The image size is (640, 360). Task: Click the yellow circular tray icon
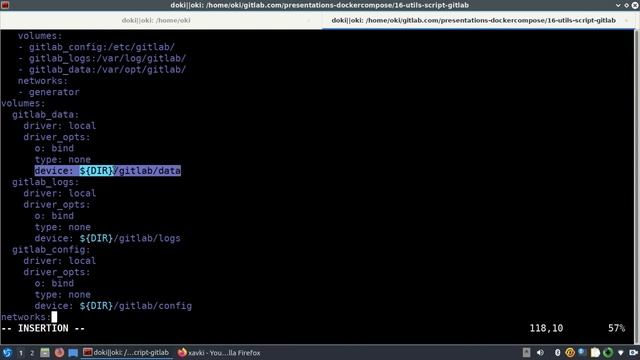coord(570,353)
